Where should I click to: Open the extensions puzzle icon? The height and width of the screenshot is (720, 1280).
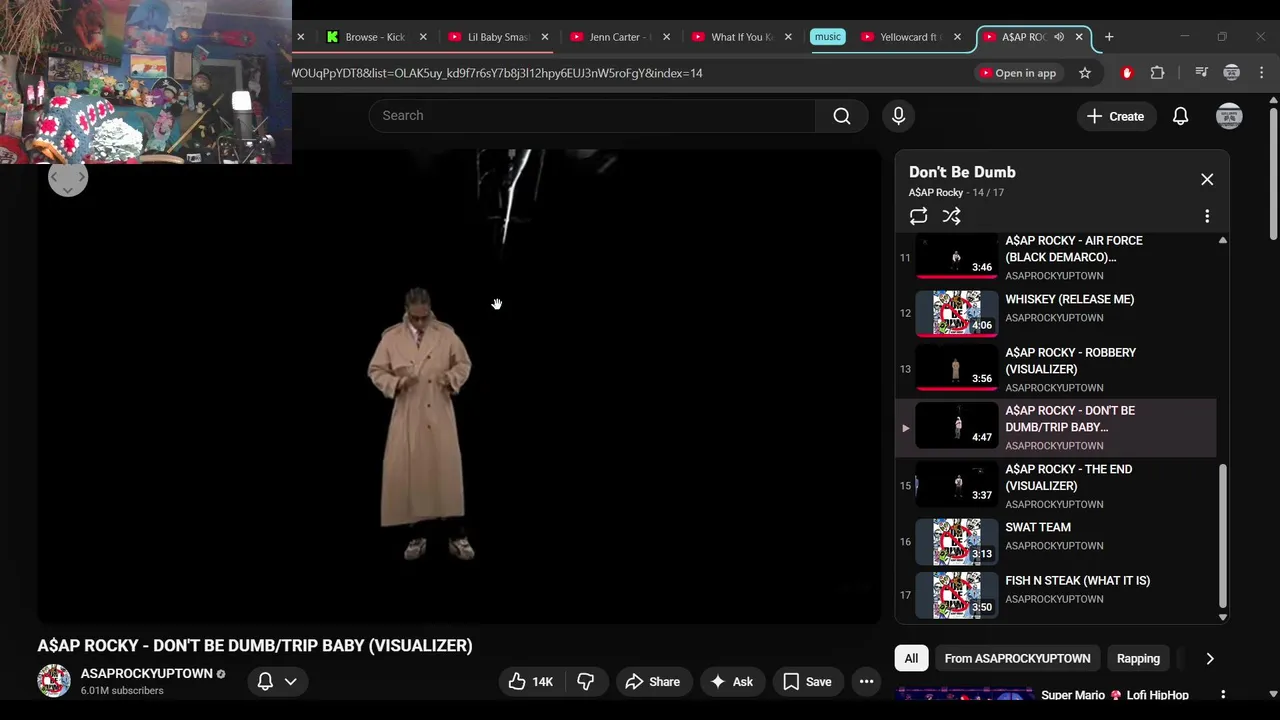tap(1158, 73)
